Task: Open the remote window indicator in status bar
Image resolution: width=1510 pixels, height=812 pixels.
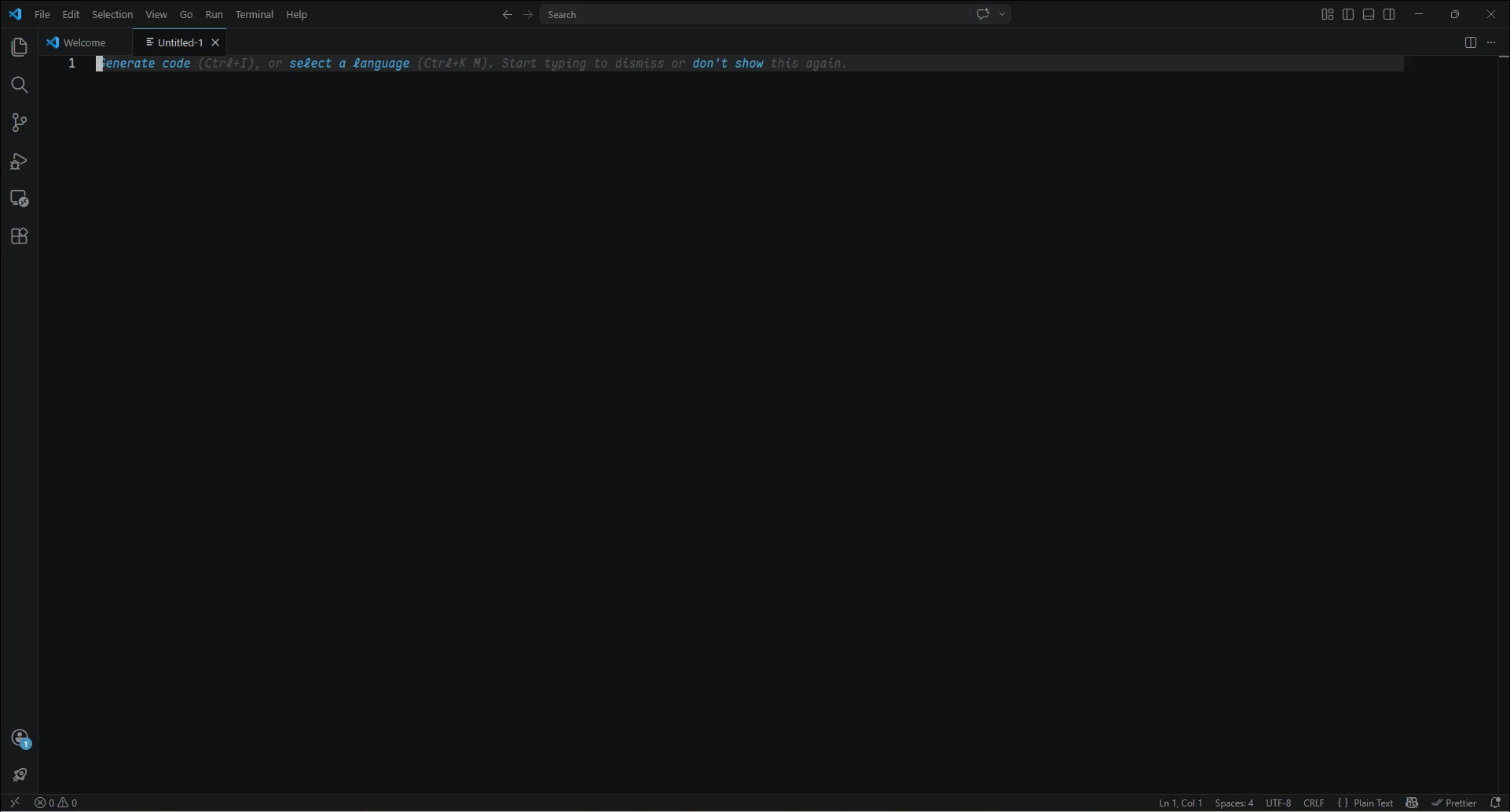Action: [14, 803]
